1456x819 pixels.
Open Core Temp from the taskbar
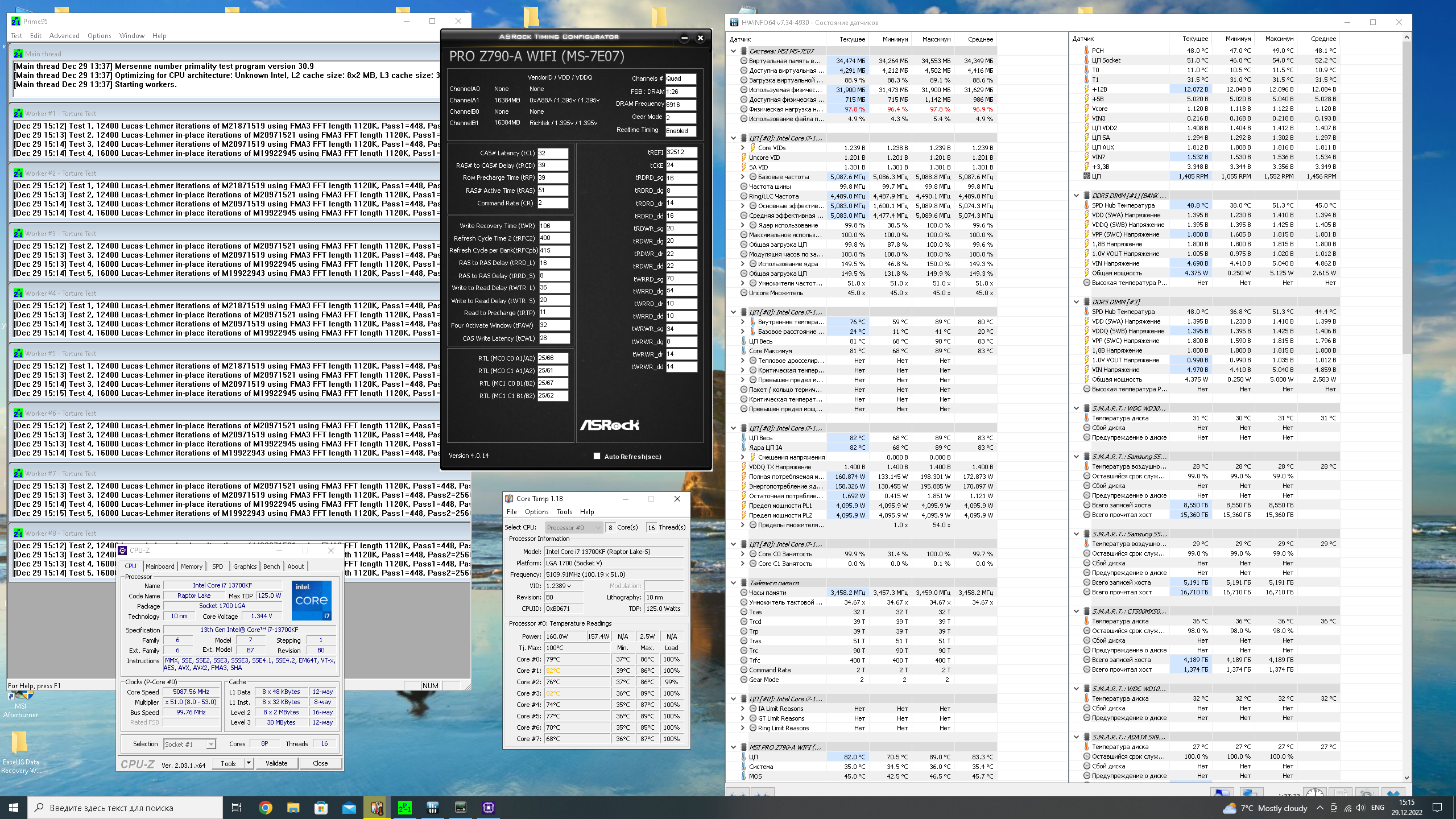click(x=377, y=808)
